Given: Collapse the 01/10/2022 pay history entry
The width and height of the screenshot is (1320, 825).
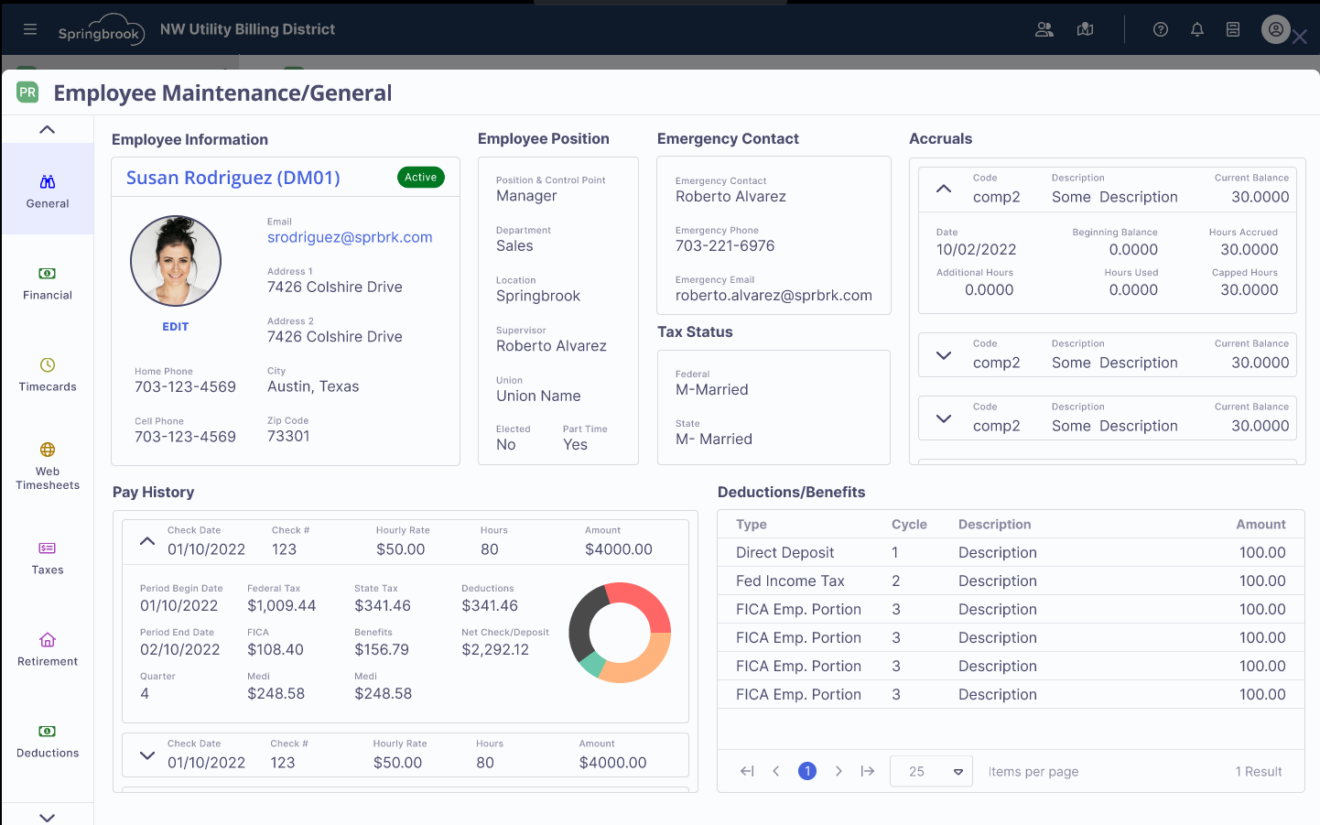Looking at the screenshot, I should pos(147,540).
